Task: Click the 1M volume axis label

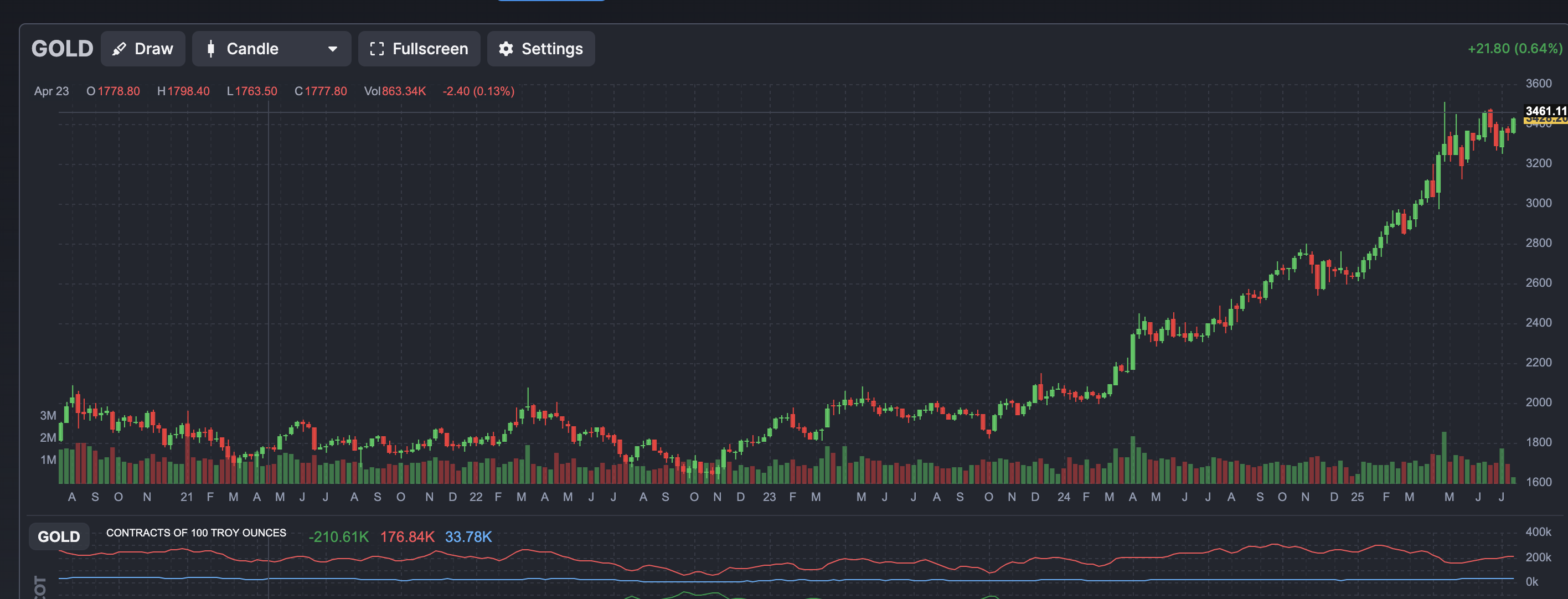Action: pyautogui.click(x=48, y=460)
